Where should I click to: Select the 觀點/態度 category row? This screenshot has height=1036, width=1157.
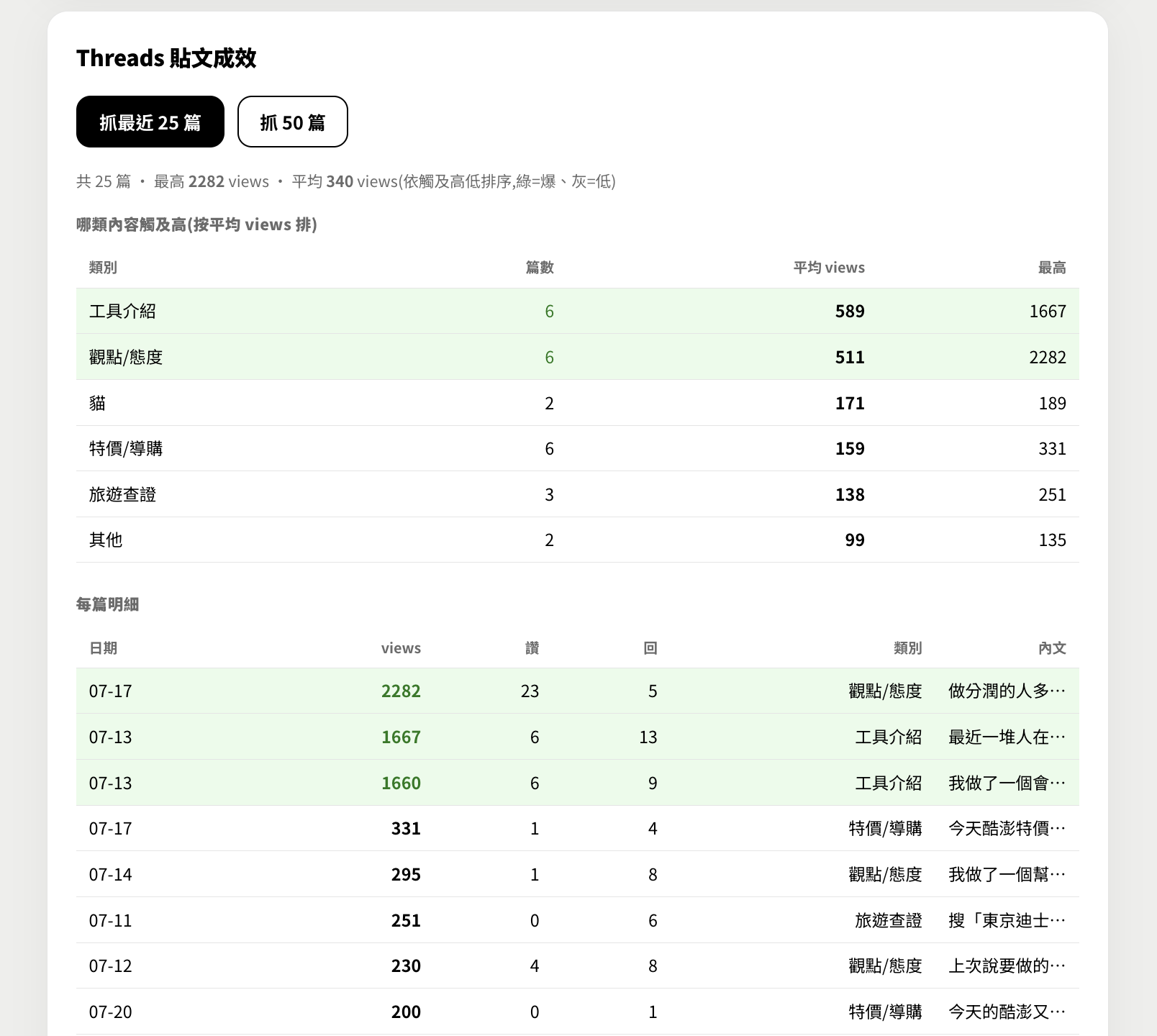(578, 357)
